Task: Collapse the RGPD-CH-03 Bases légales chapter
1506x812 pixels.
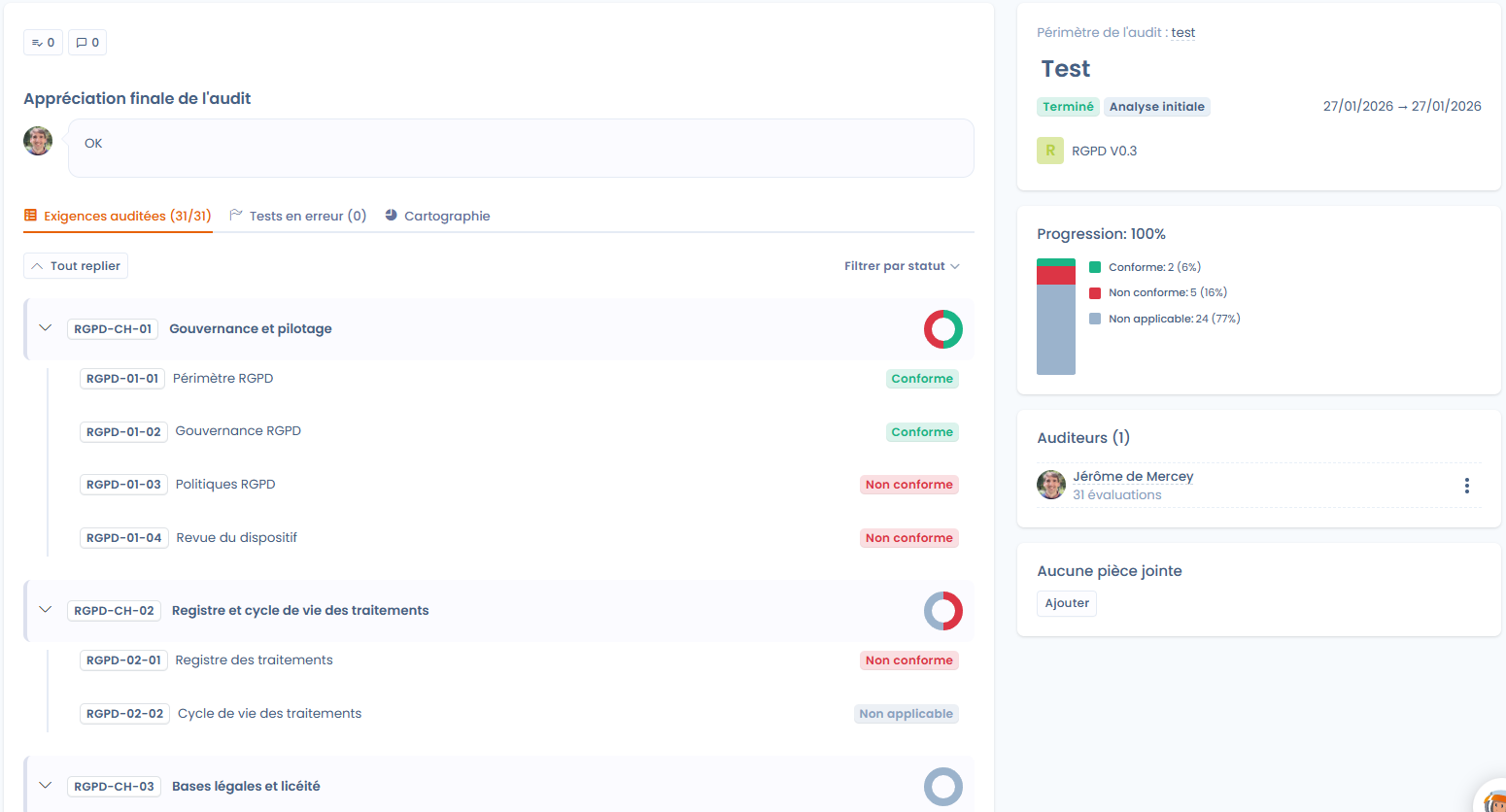Action: point(45,785)
